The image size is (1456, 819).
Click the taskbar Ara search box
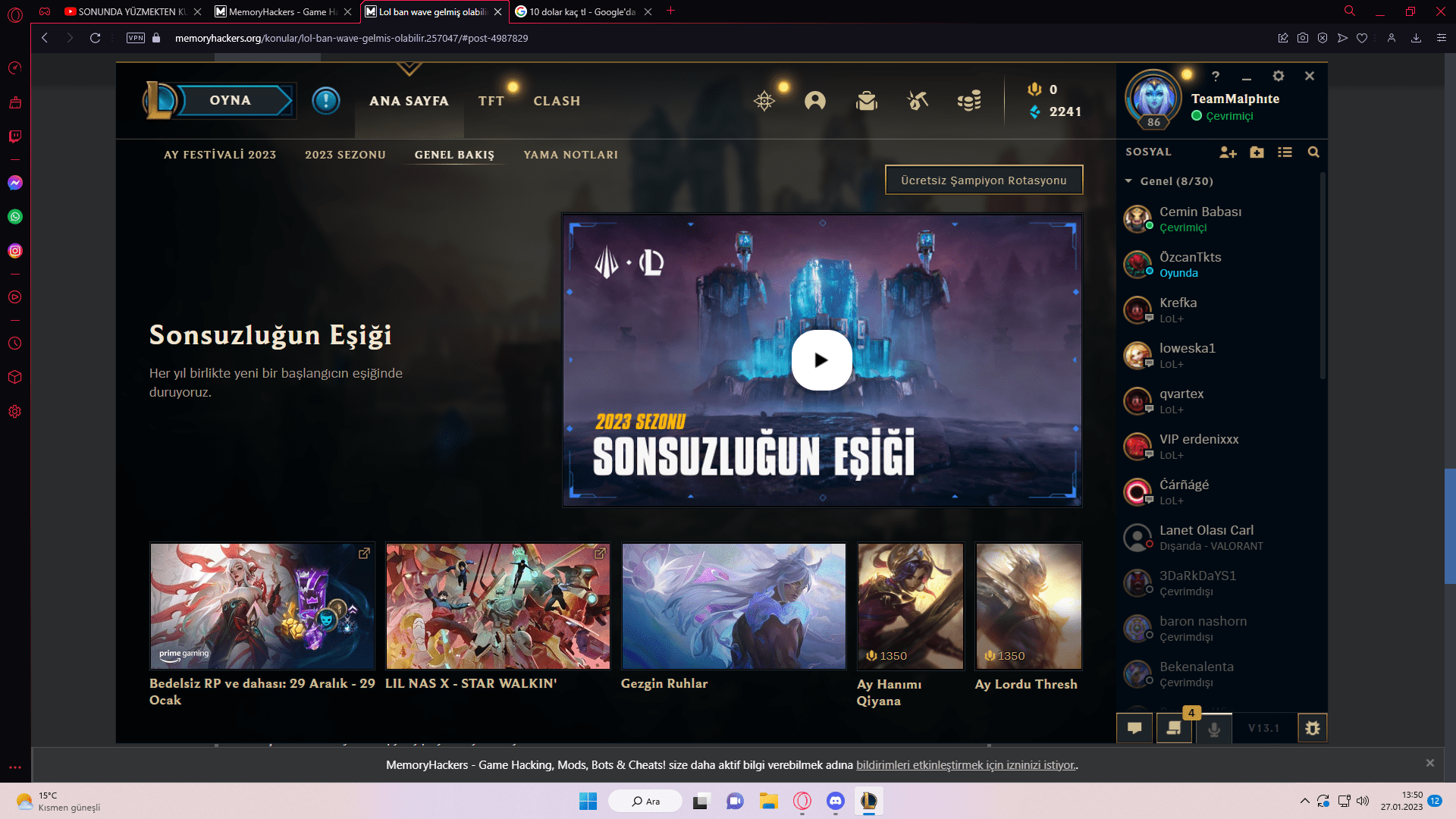pyautogui.click(x=645, y=801)
